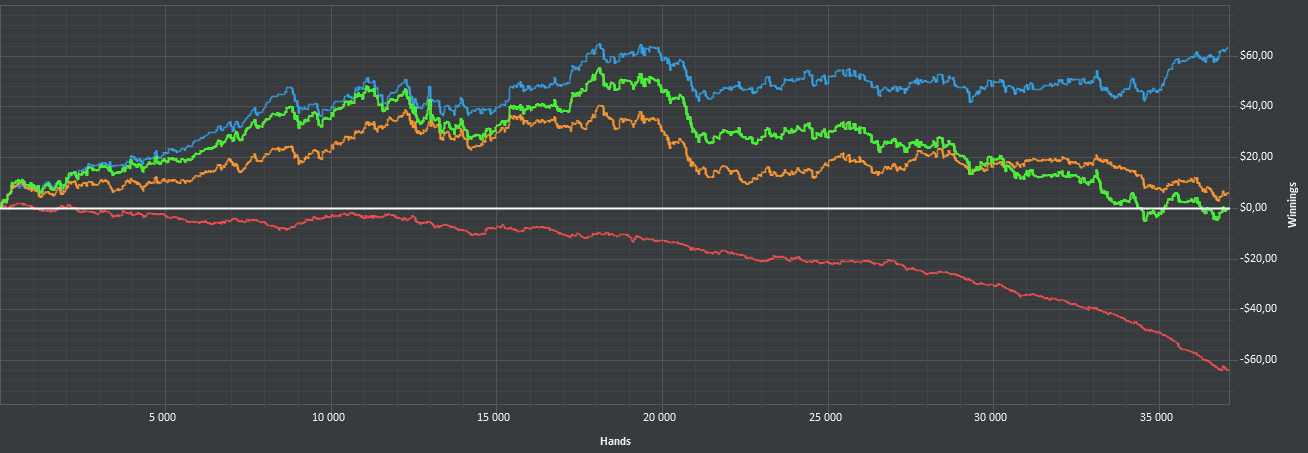Viewport: 1308px width, 453px height.
Task: Click the $40,00 winnings axis label
Action: tap(1255, 106)
